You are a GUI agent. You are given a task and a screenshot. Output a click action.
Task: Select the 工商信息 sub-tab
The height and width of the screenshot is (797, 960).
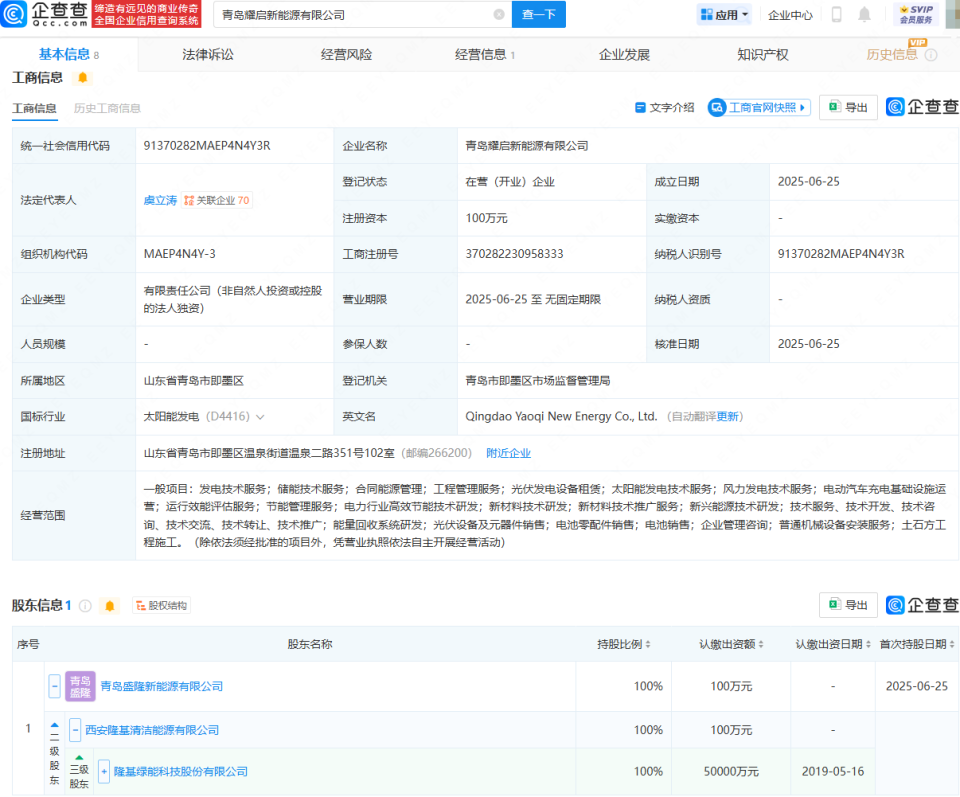[34, 108]
